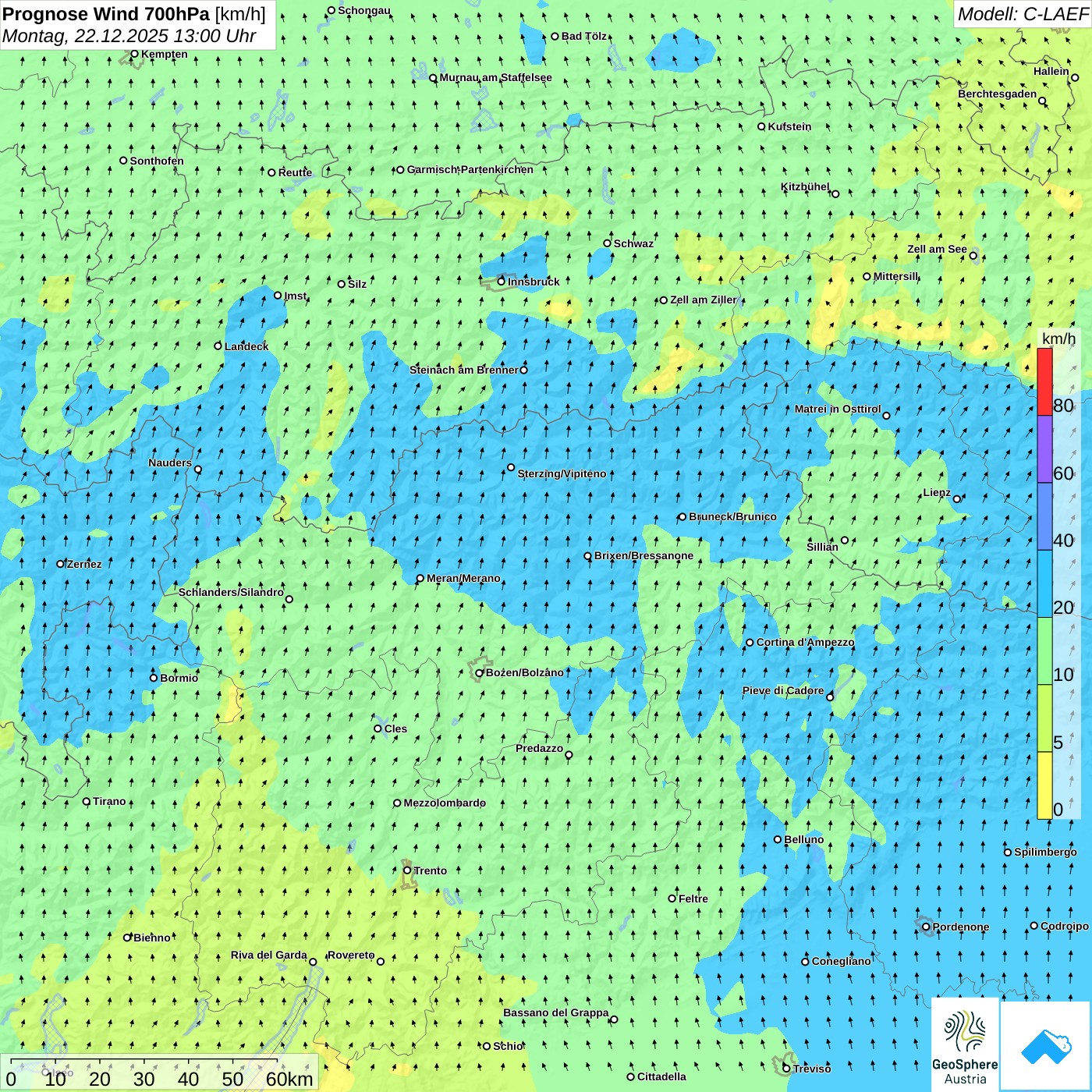
Task: Click the red legend color above 80
Action: (1044, 381)
